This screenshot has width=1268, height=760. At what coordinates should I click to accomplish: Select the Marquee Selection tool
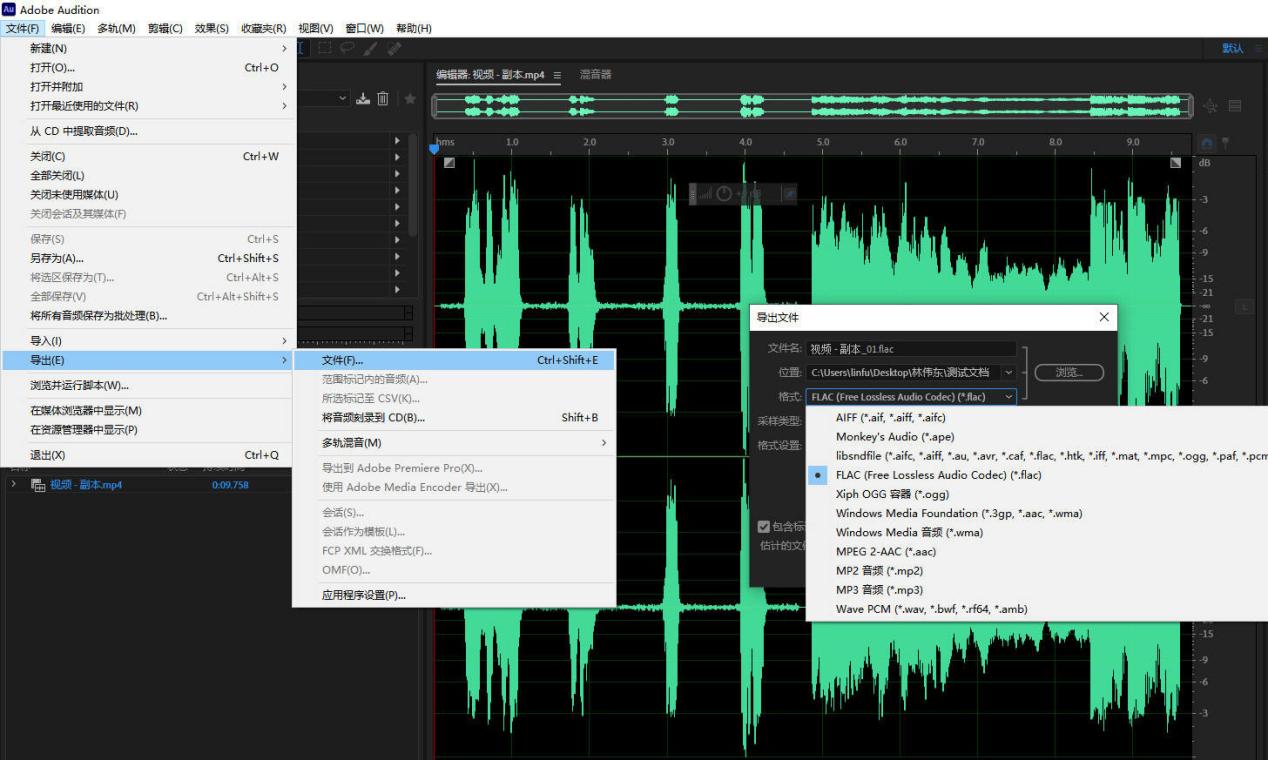326,48
